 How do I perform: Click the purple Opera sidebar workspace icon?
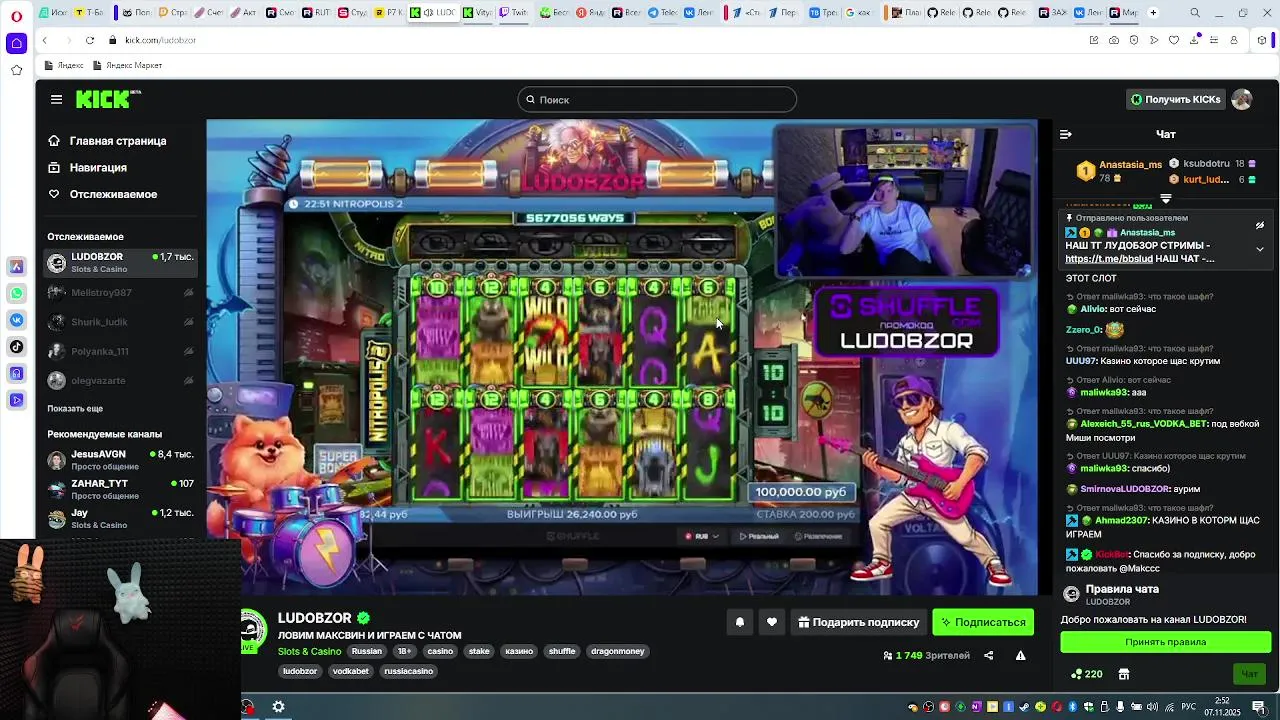click(x=16, y=43)
